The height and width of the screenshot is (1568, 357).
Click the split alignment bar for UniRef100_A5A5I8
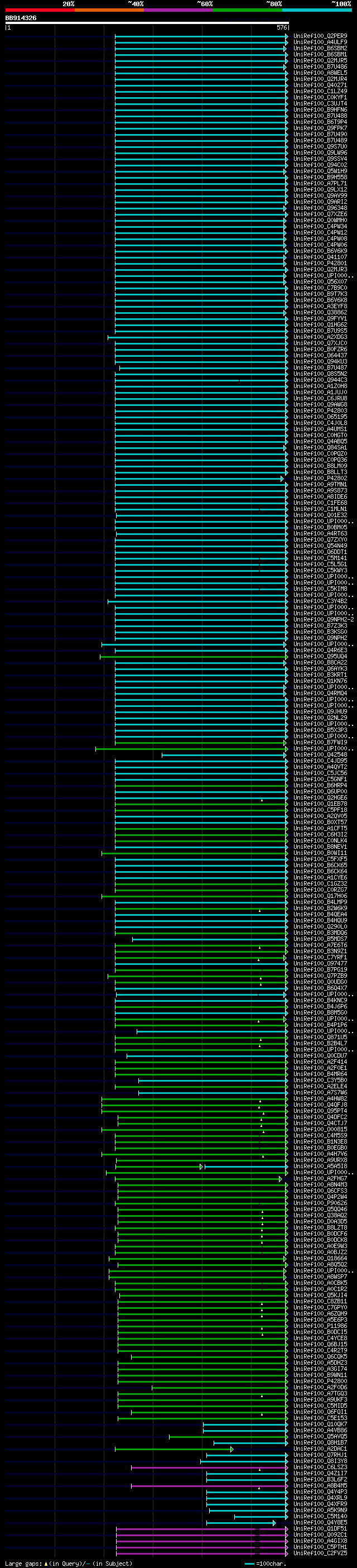pyautogui.click(x=201, y=1167)
